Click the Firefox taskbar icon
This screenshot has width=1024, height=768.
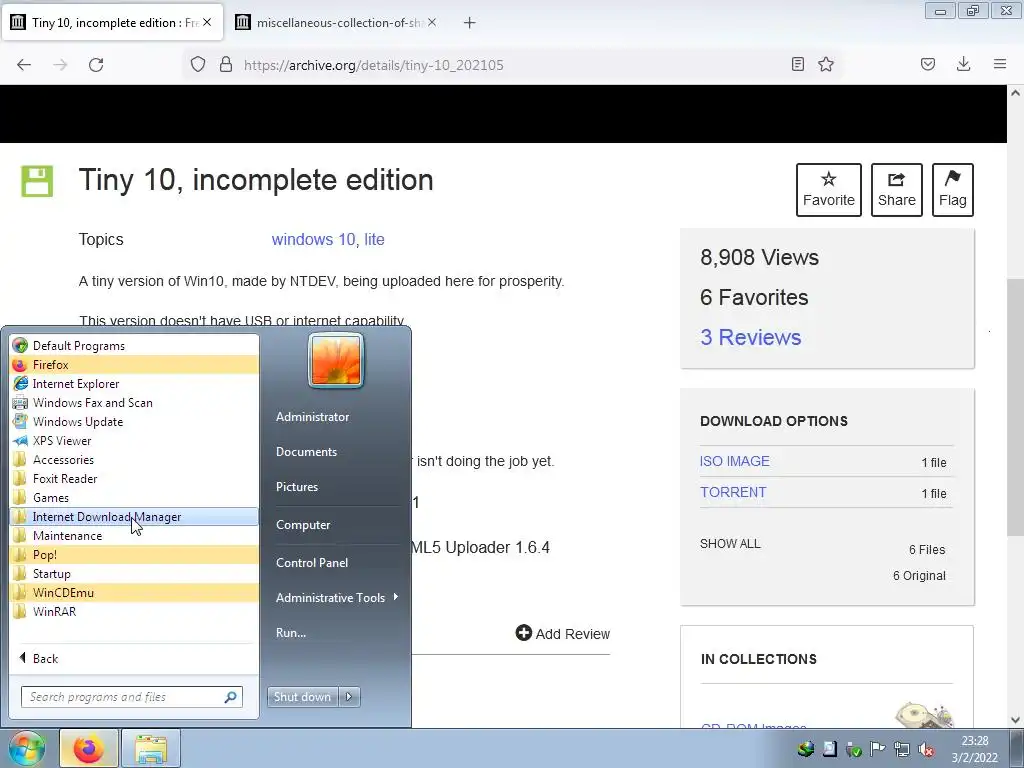tap(89, 748)
